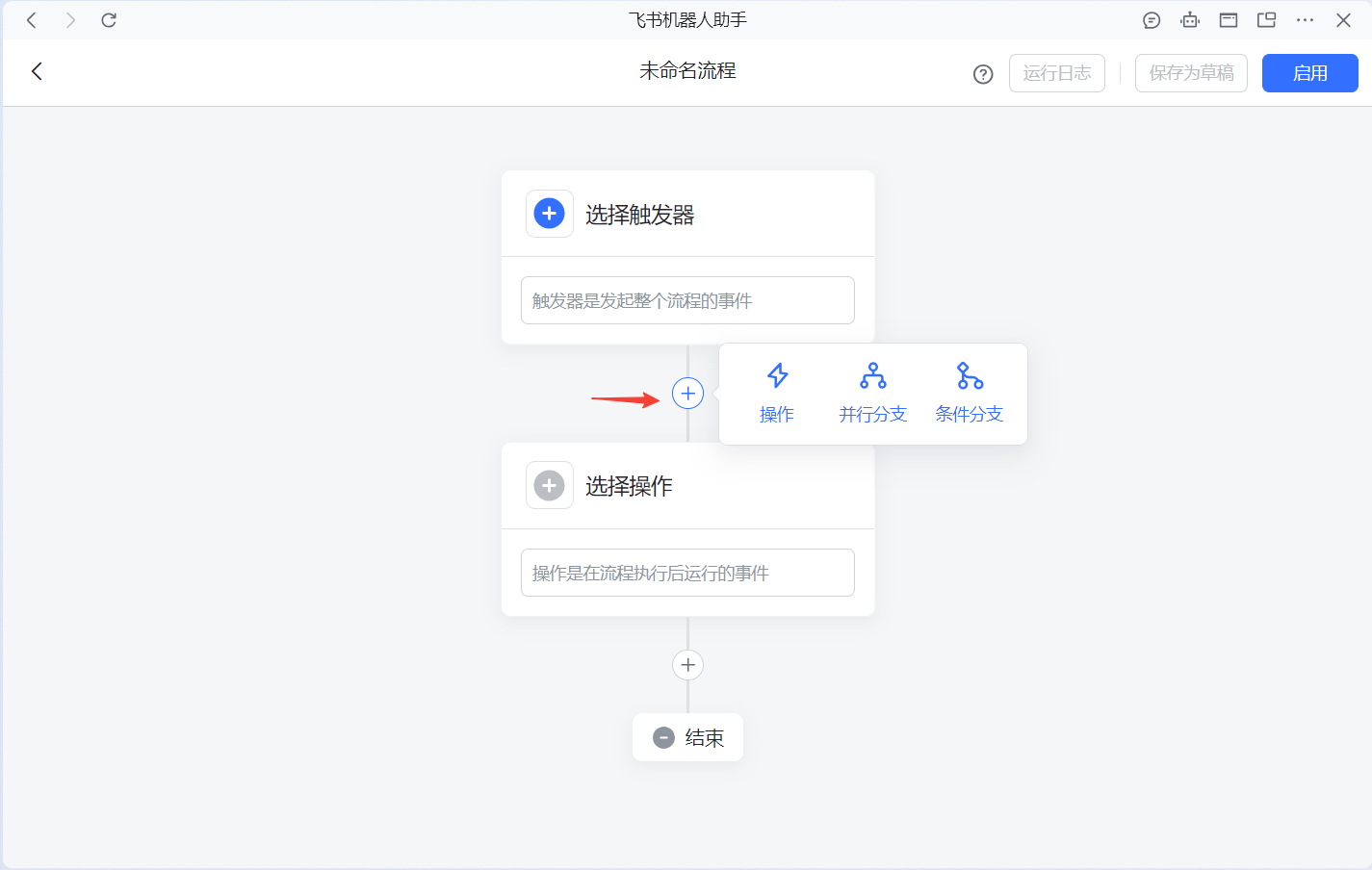Click the add-node plus above 结束
This screenshot has width=1372, height=870.
click(687, 665)
